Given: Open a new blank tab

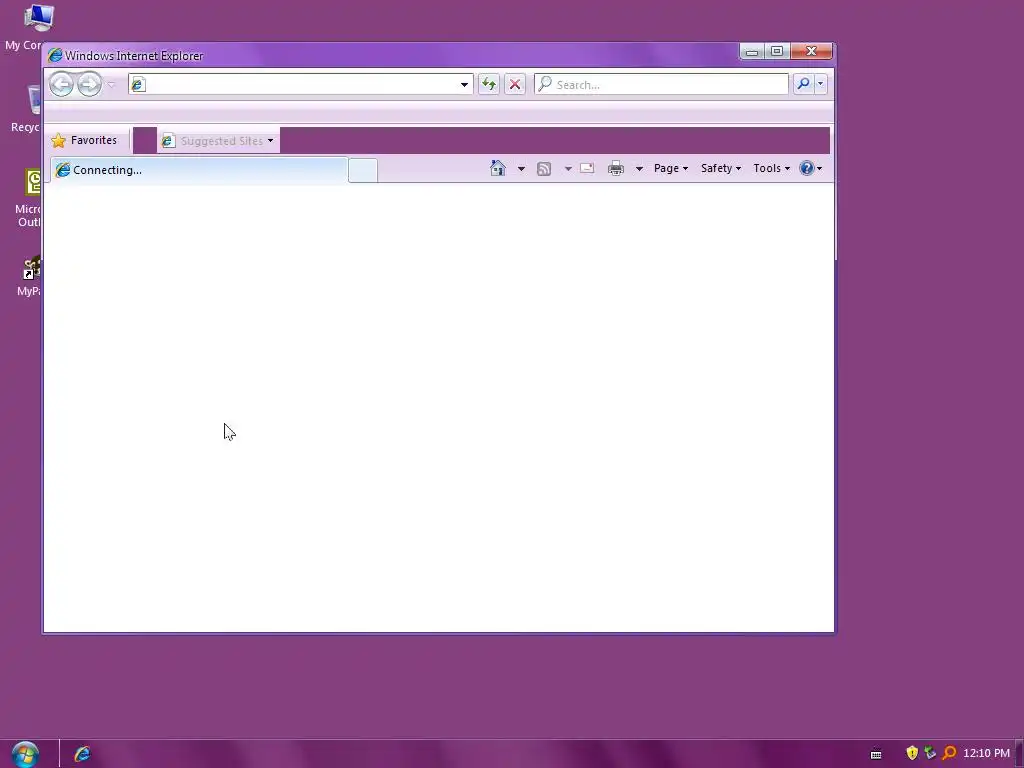Looking at the screenshot, I should [x=362, y=170].
